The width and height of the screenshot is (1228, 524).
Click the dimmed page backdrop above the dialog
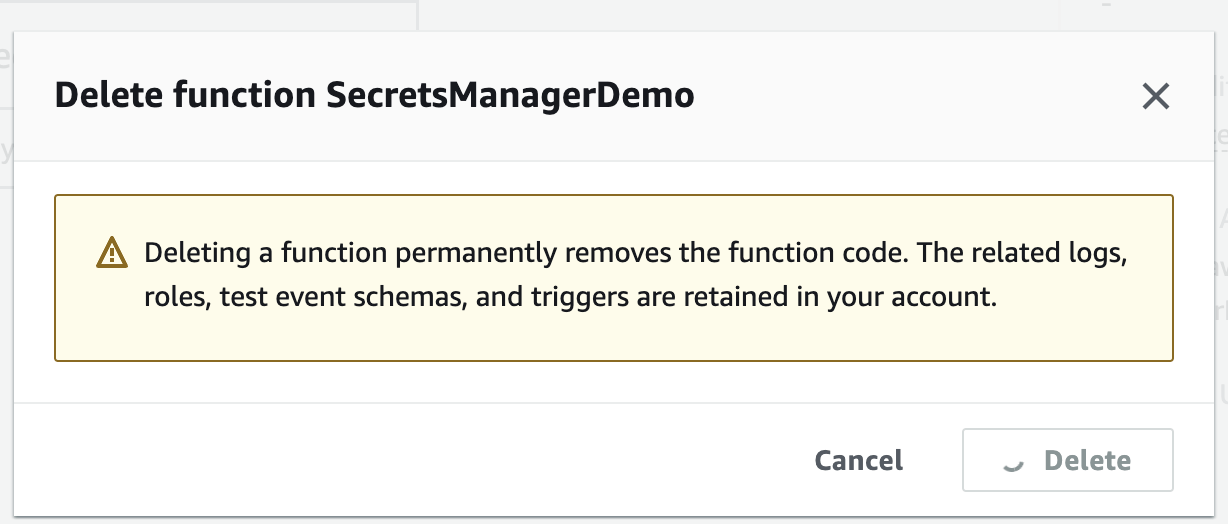(x=700, y=14)
